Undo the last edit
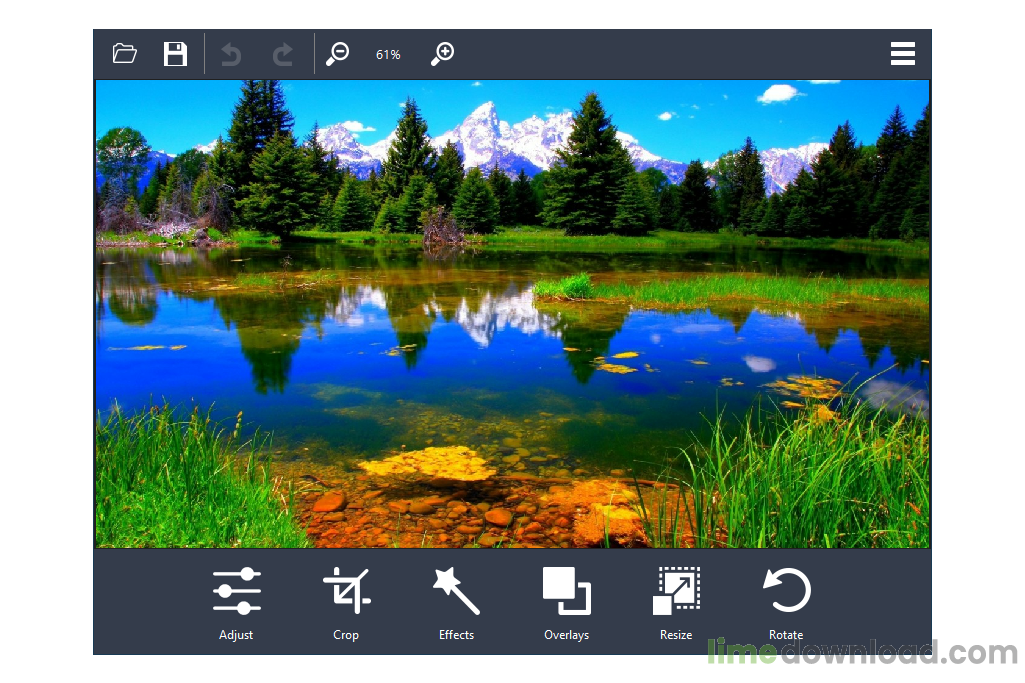The image size is (1025, 683). click(231, 54)
